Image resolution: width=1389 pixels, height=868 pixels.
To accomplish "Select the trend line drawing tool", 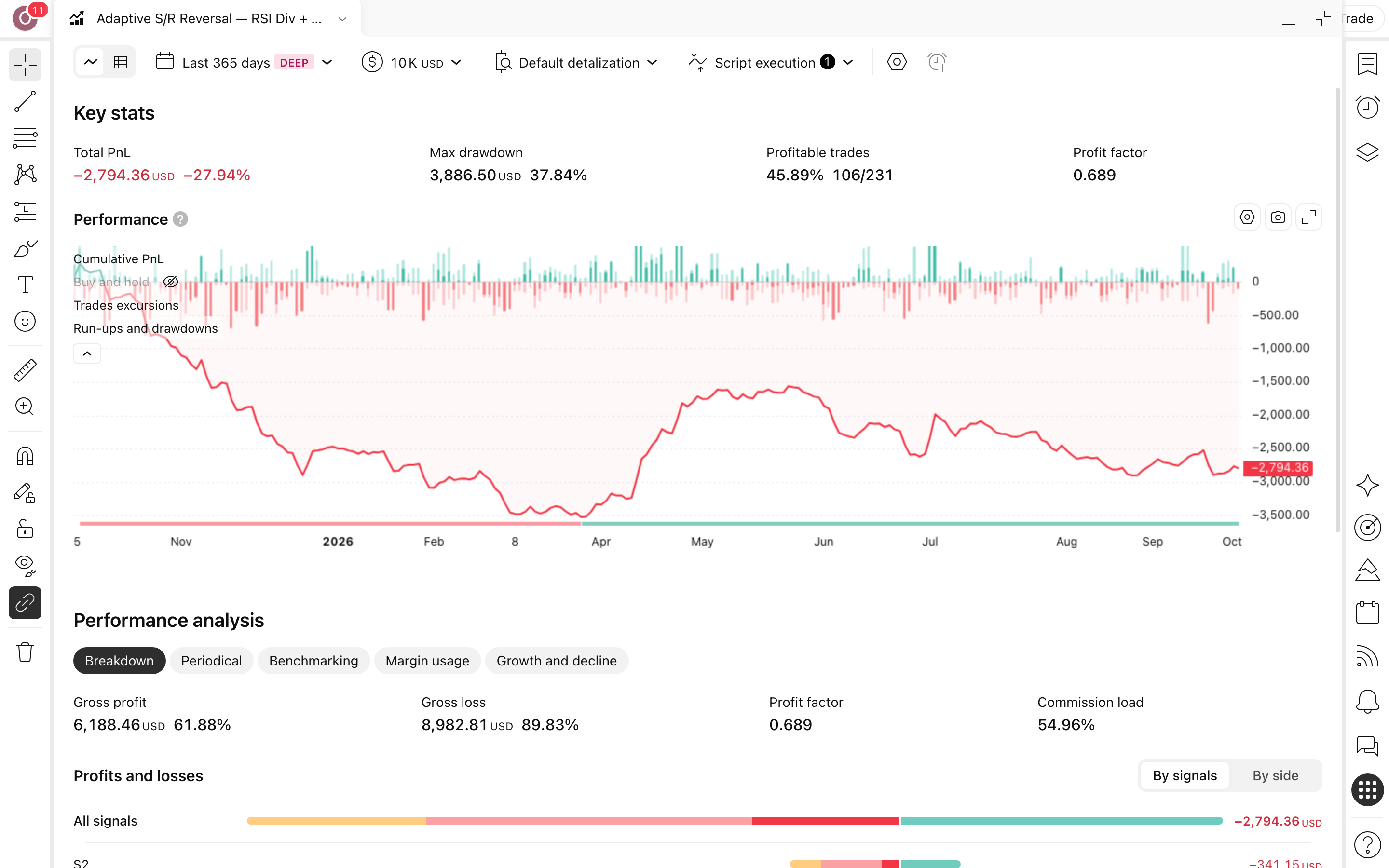I will (25, 102).
